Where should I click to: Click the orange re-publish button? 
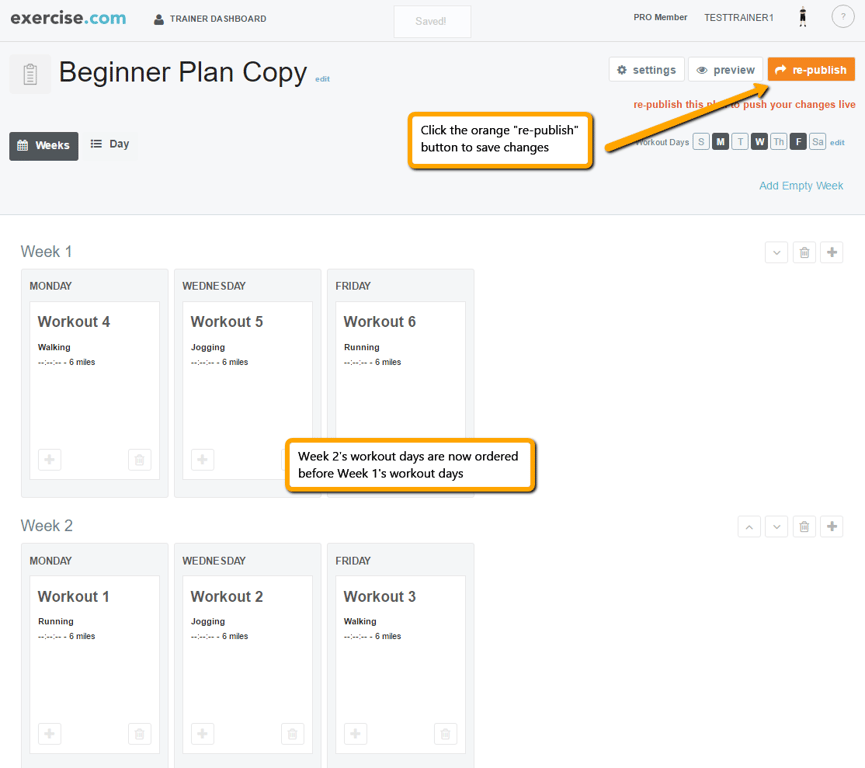click(811, 70)
